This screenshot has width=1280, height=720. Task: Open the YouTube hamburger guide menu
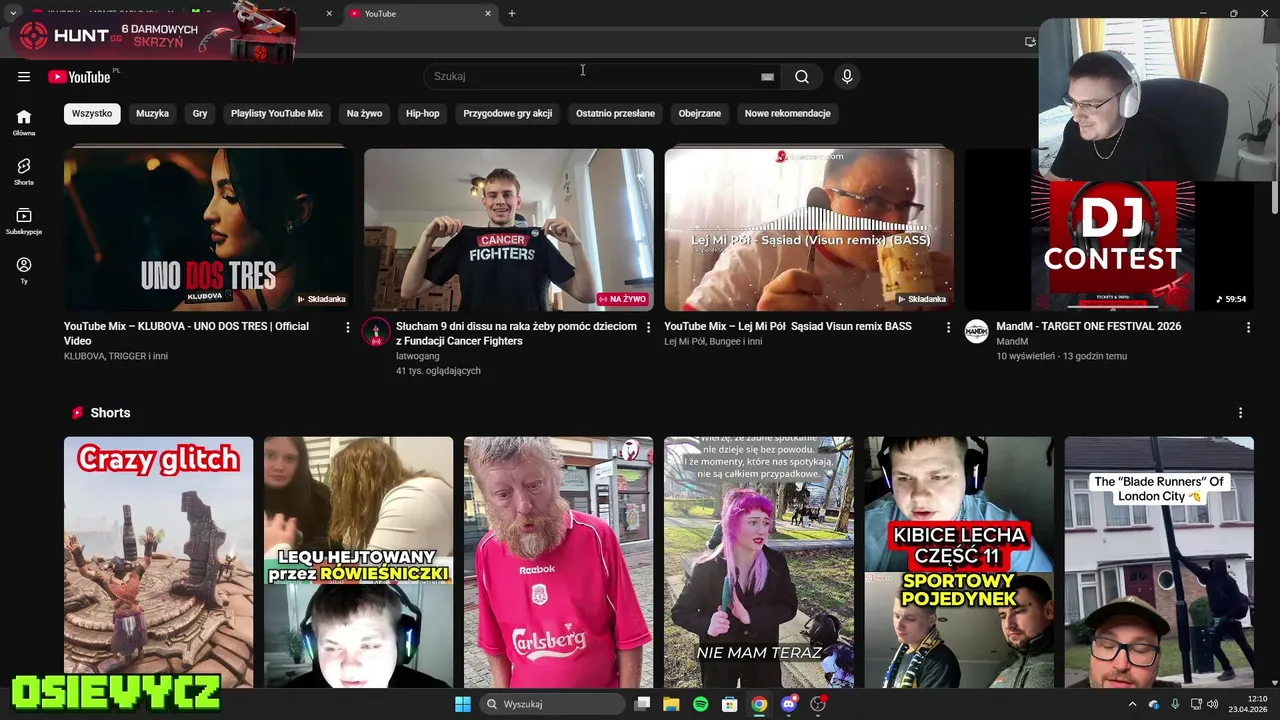click(x=24, y=77)
